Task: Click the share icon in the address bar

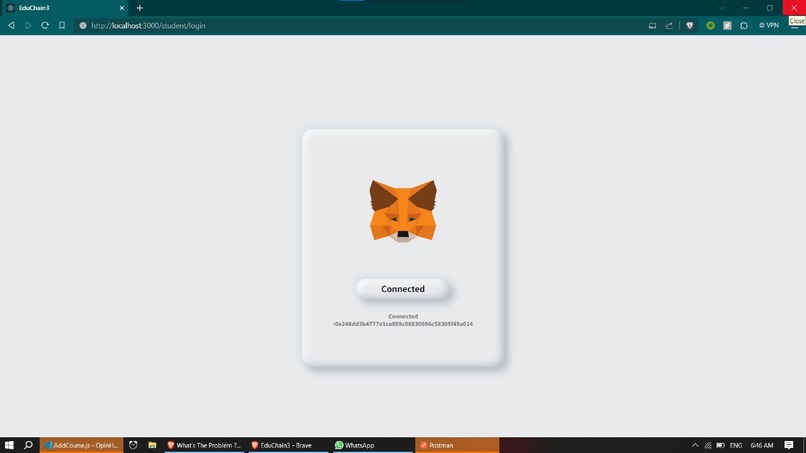Action: pos(669,25)
